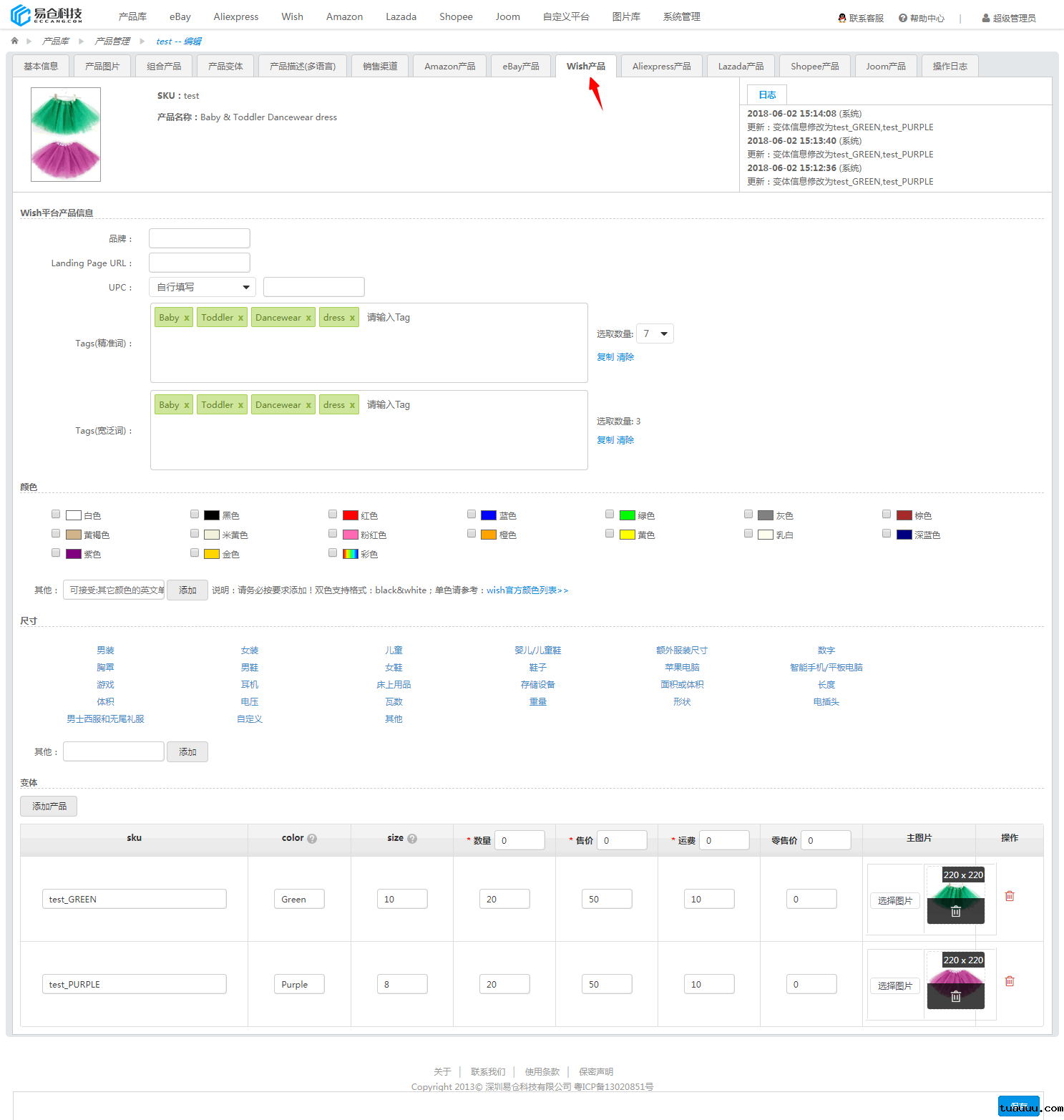Open 联系客服 customer service icon
The height and width of the screenshot is (1120, 1064).
coord(842,18)
